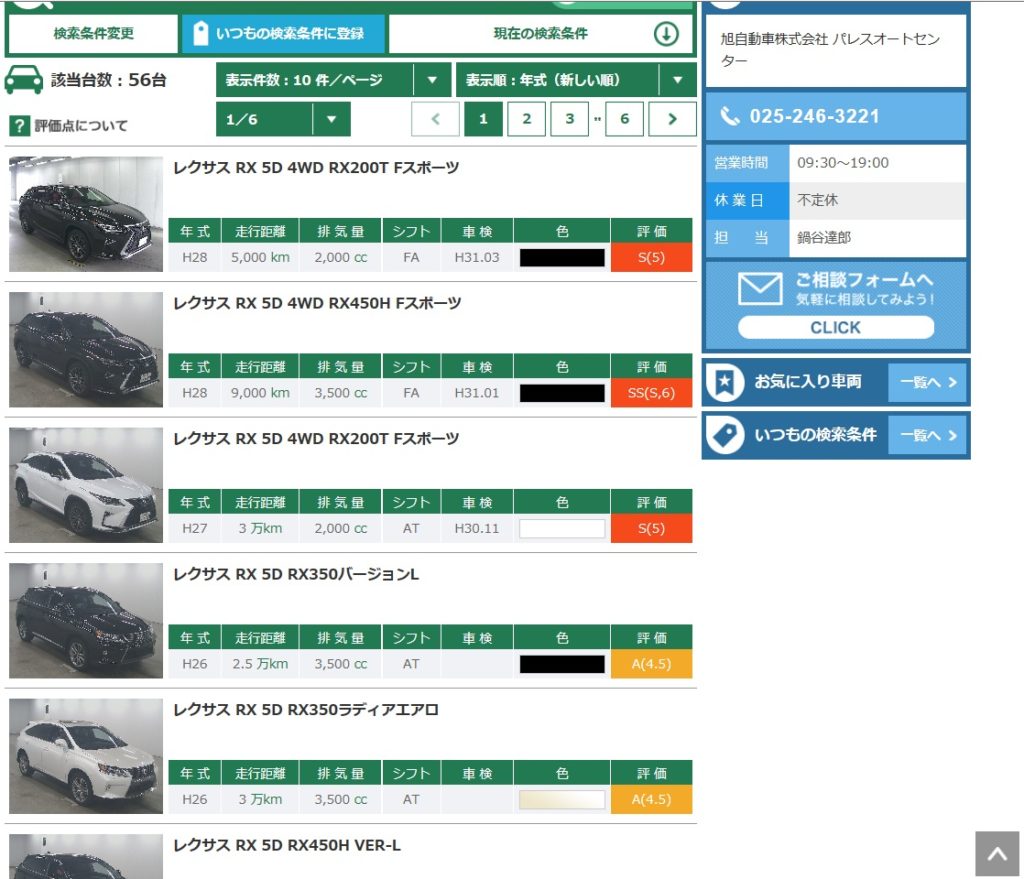Open the 表示順 年式(新しい順) dropdown
This screenshot has height=879, width=1024.
click(x=576, y=80)
